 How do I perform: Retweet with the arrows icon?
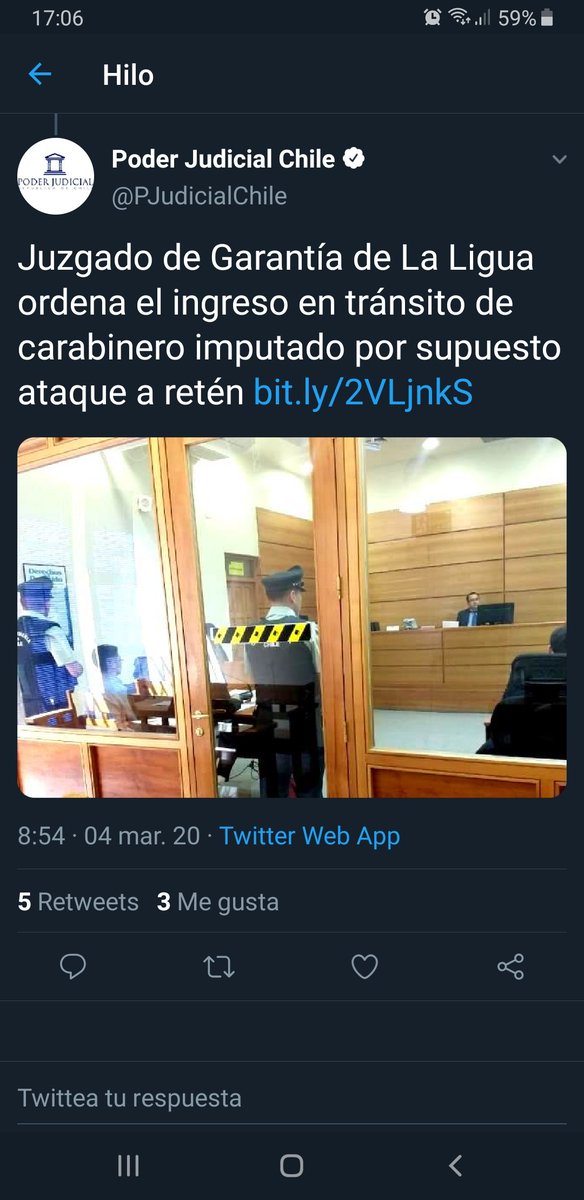pos(219,966)
